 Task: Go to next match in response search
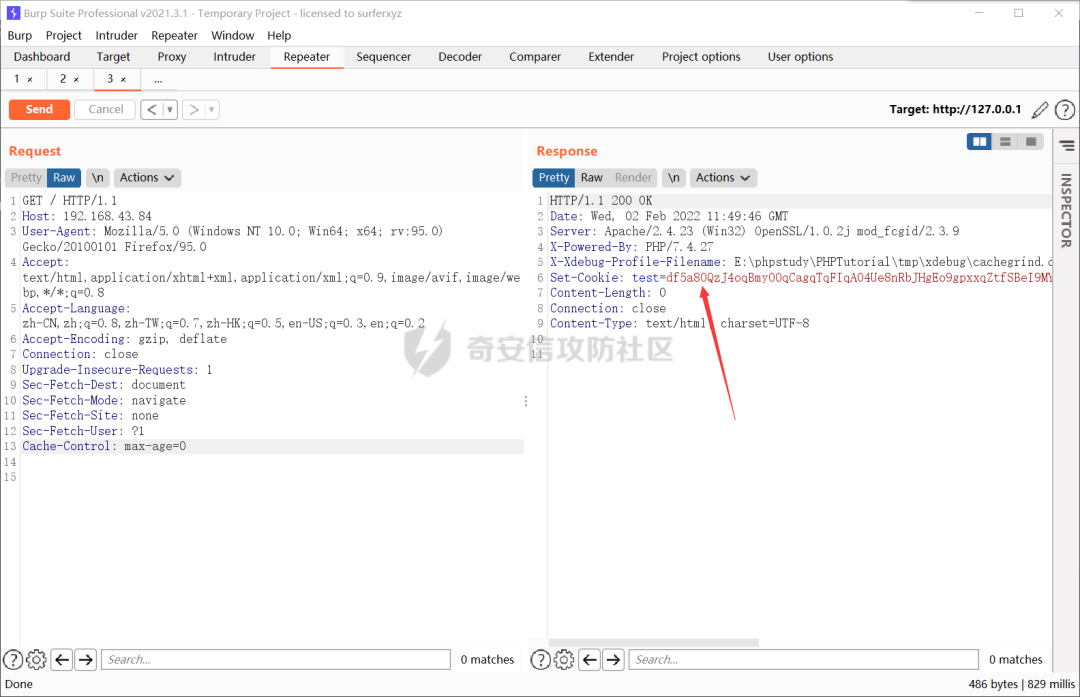(613, 660)
